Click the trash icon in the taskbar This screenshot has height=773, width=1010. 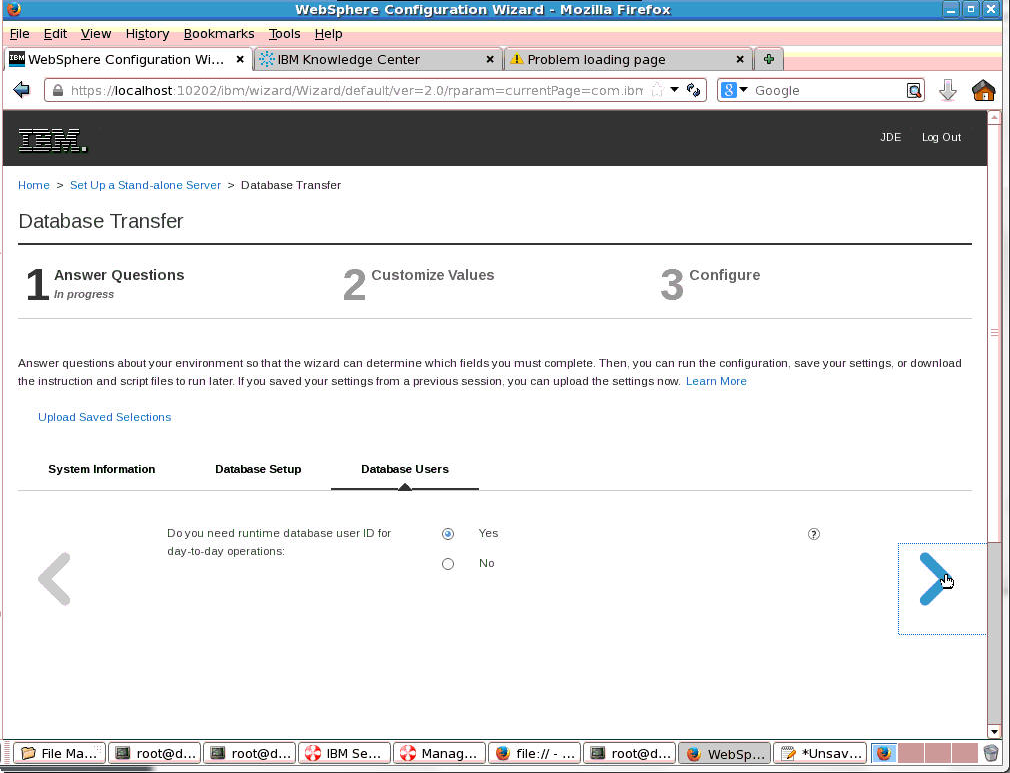click(x=991, y=752)
